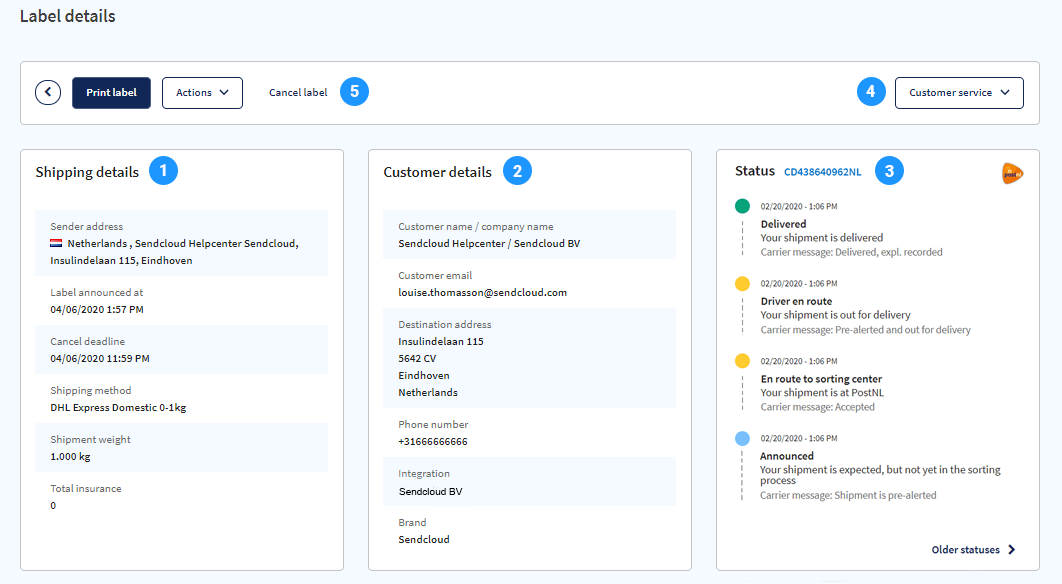The image size is (1062, 584).
Task: Click the Announced status title
Action: click(x=786, y=457)
